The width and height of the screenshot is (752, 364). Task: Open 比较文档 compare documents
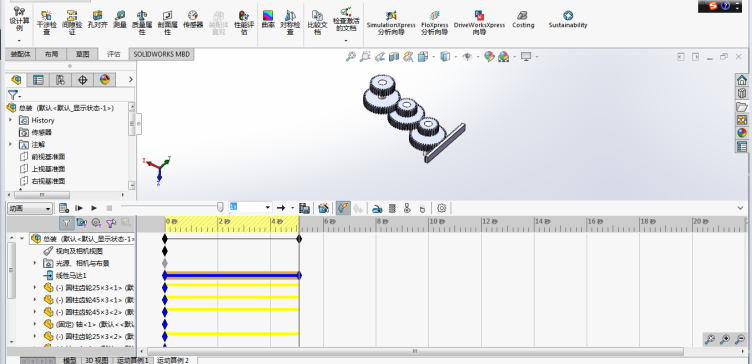317,22
